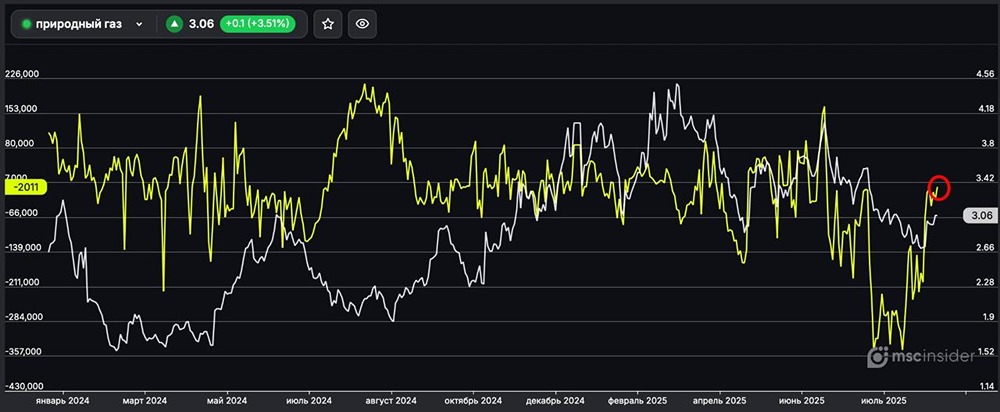This screenshot has height=412, width=1000.
Task: Click the 3.06 price value in header
Action: point(201,24)
